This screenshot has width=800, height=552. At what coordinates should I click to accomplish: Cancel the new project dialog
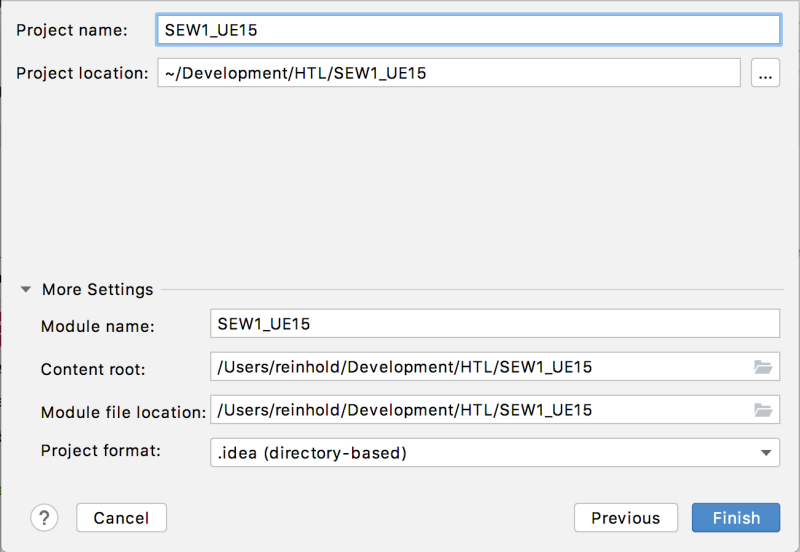[x=121, y=518]
